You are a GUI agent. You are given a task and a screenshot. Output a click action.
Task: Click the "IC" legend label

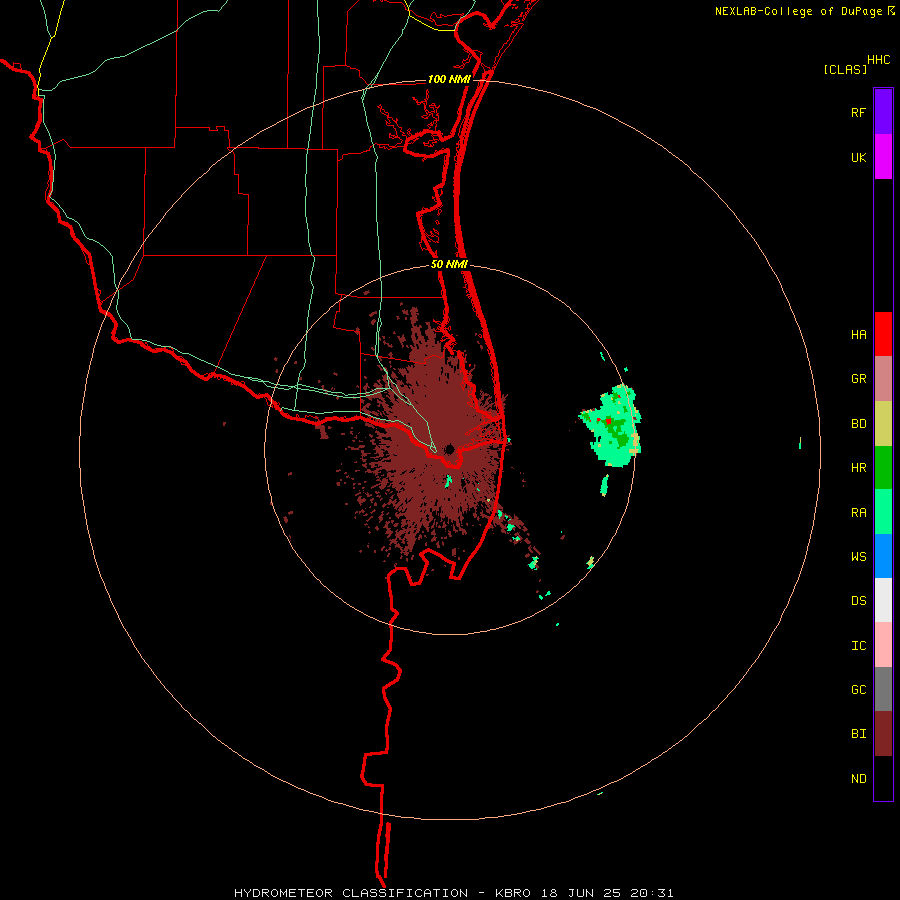pyautogui.click(x=858, y=646)
